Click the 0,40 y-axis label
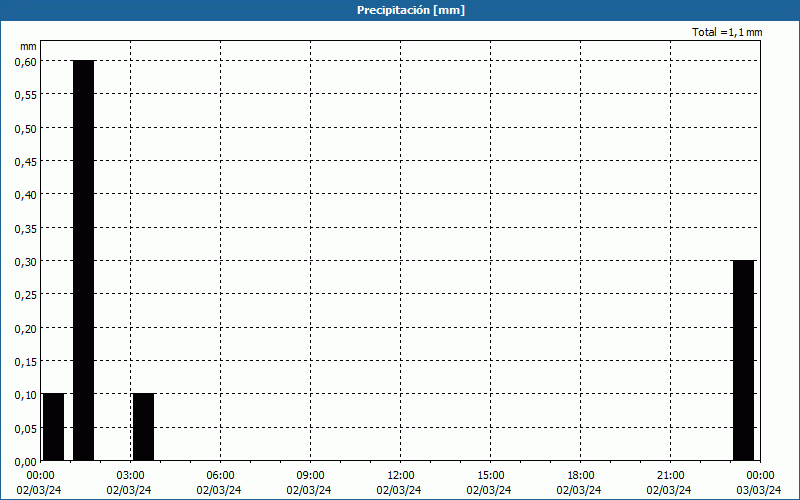The image size is (800, 500). pos(26,195)
